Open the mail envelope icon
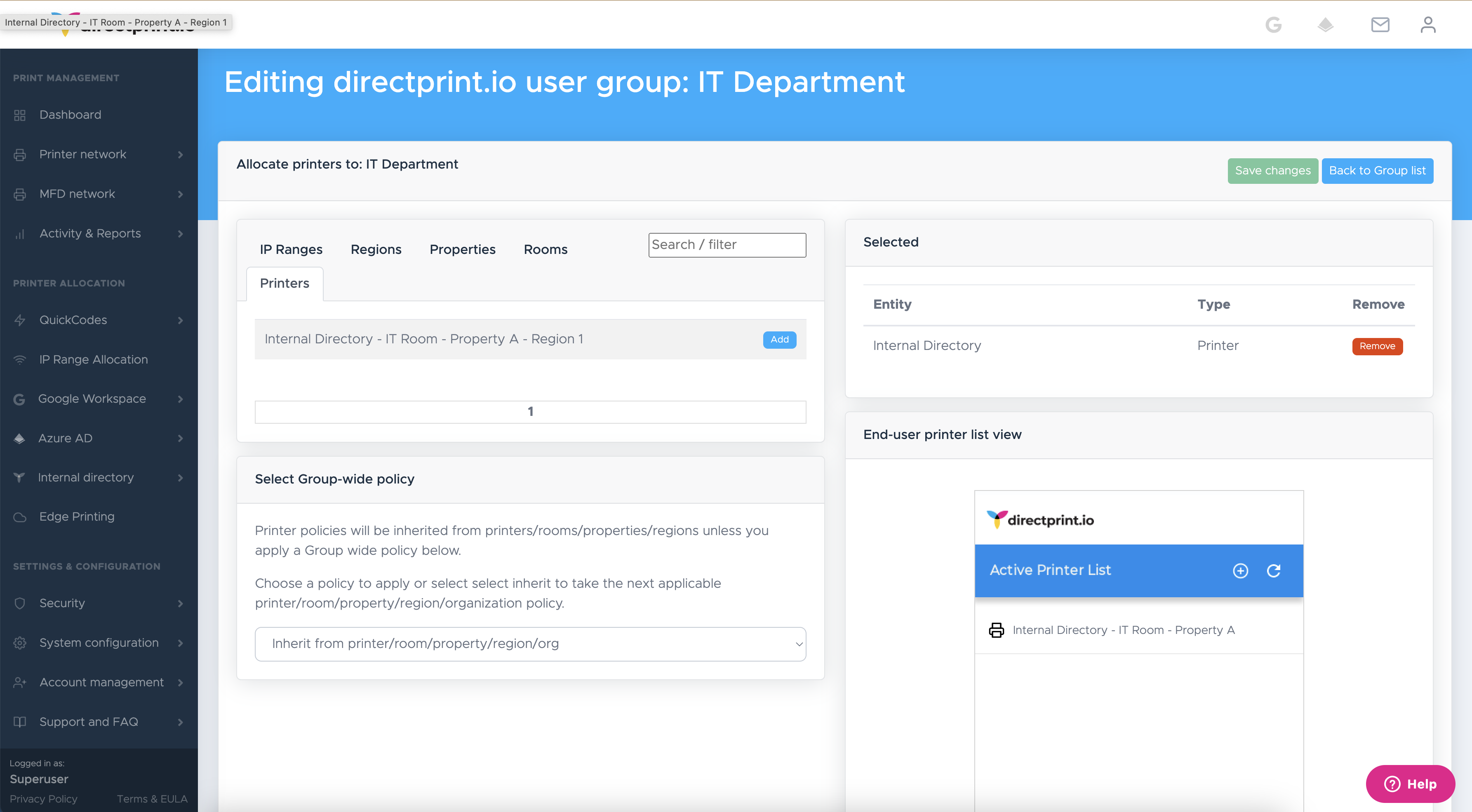 pyautogui.click(x=1380, y=25)
